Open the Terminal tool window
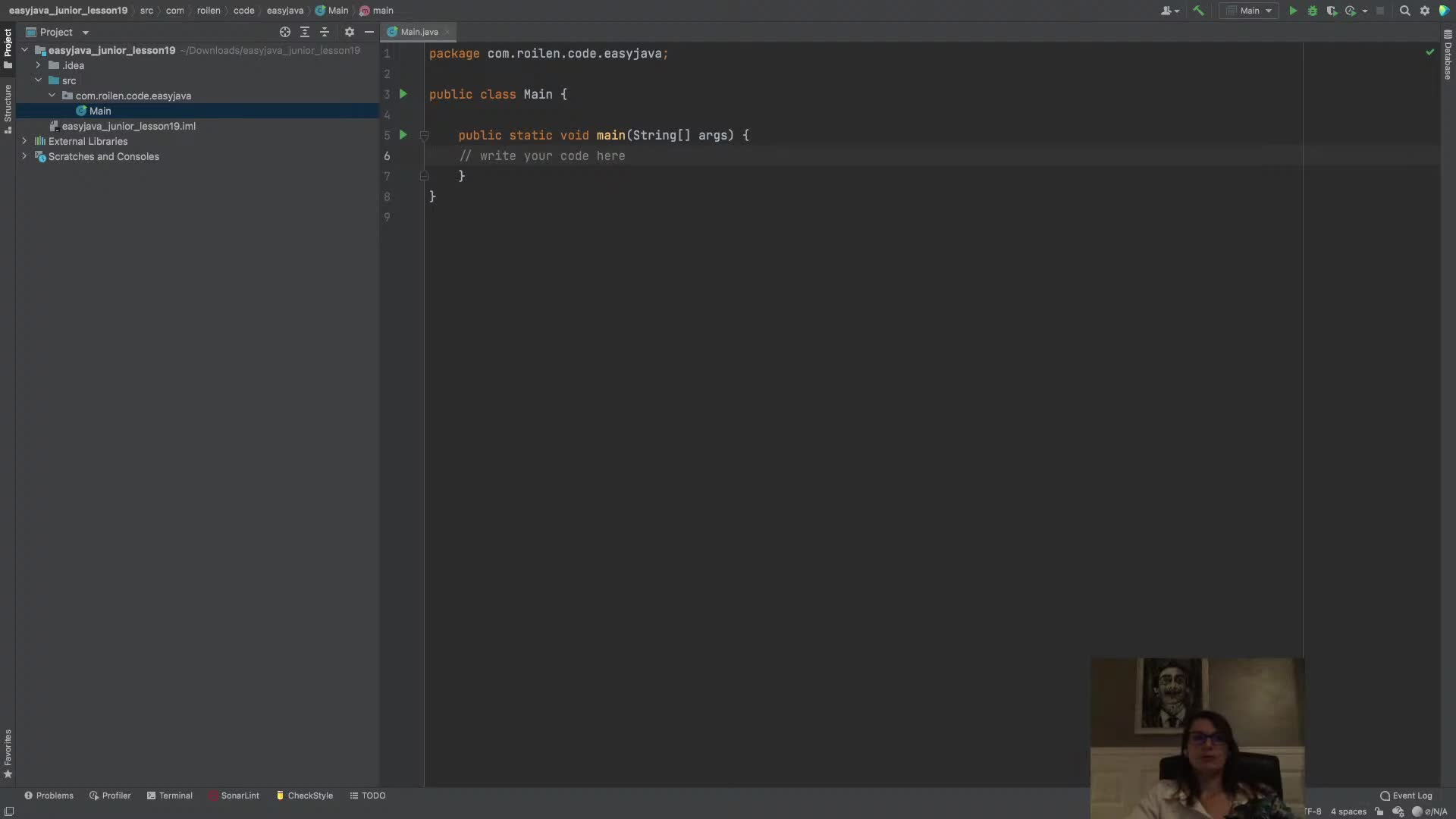 (169, 795)
